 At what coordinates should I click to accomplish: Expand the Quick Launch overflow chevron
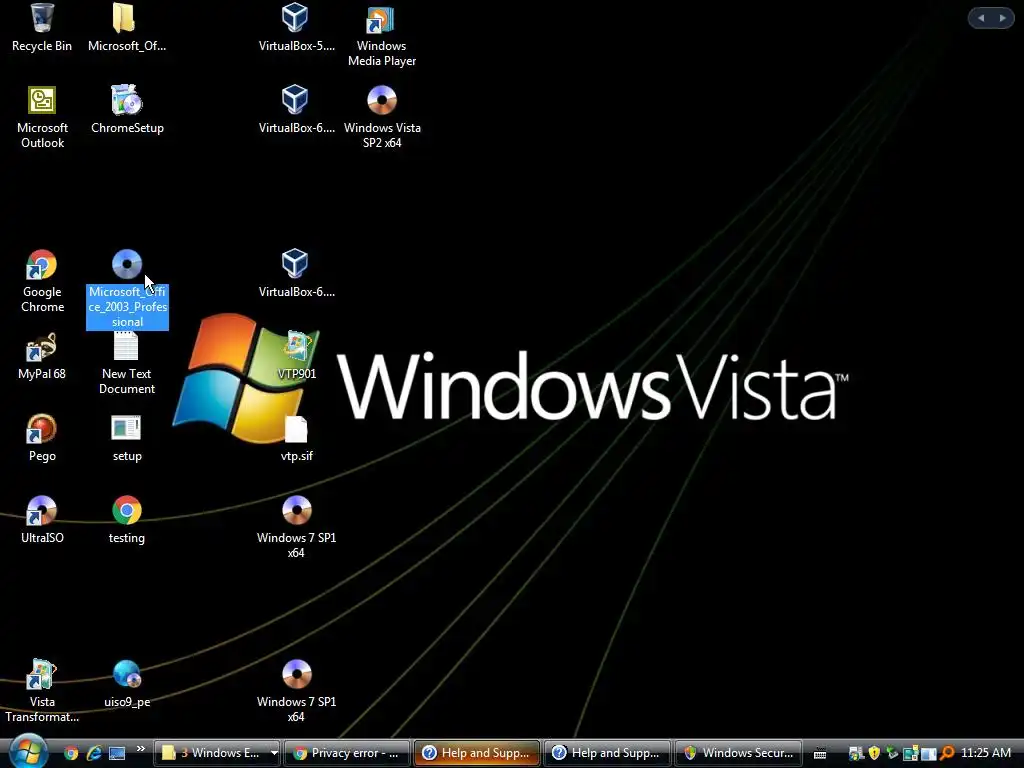pos(140,749)
